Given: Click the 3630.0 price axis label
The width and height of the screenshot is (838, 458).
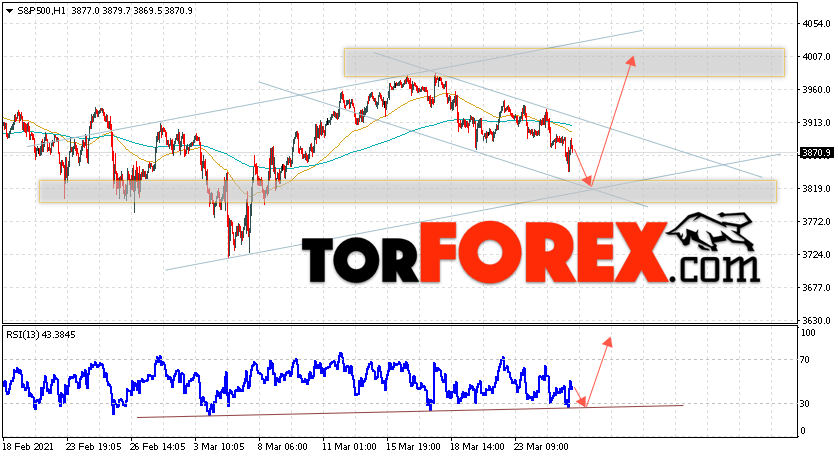Looking at the screenshot, I should (816, 321).
